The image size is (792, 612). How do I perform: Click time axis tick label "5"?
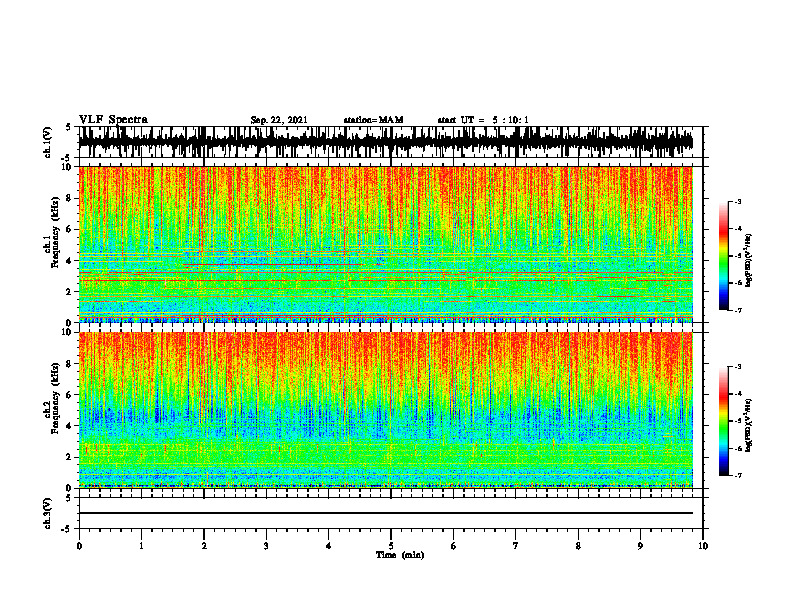click(391, 546)
